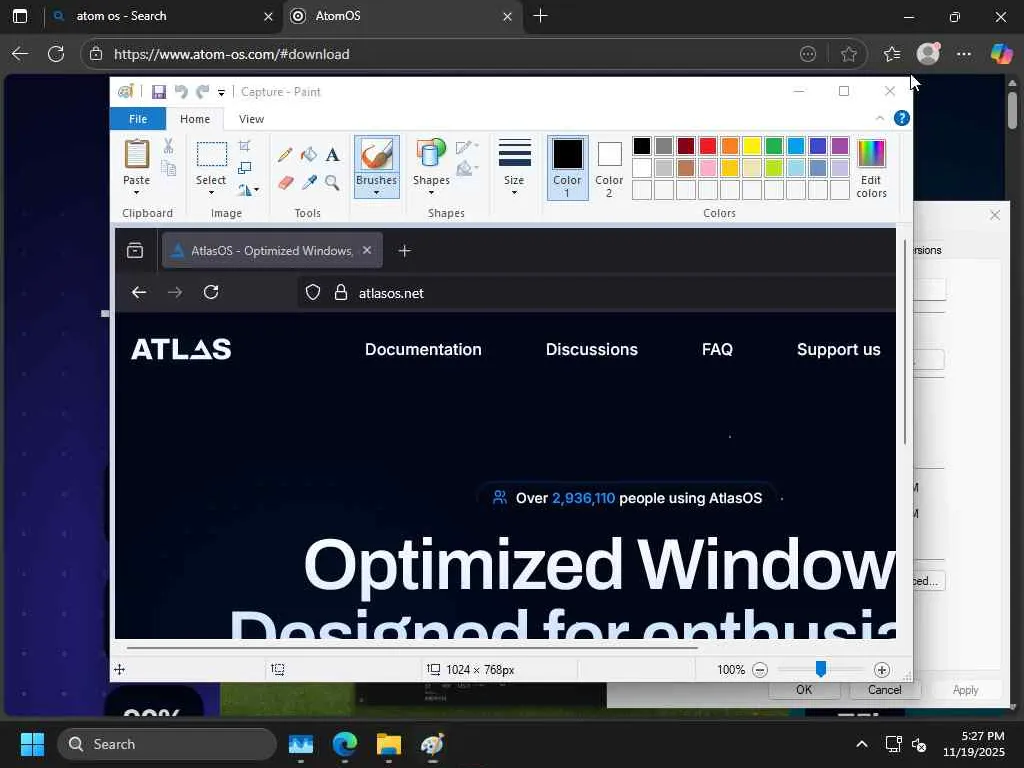Click the taskbar Search box
Screen dimensions: 1024x768
pos(167,744)
